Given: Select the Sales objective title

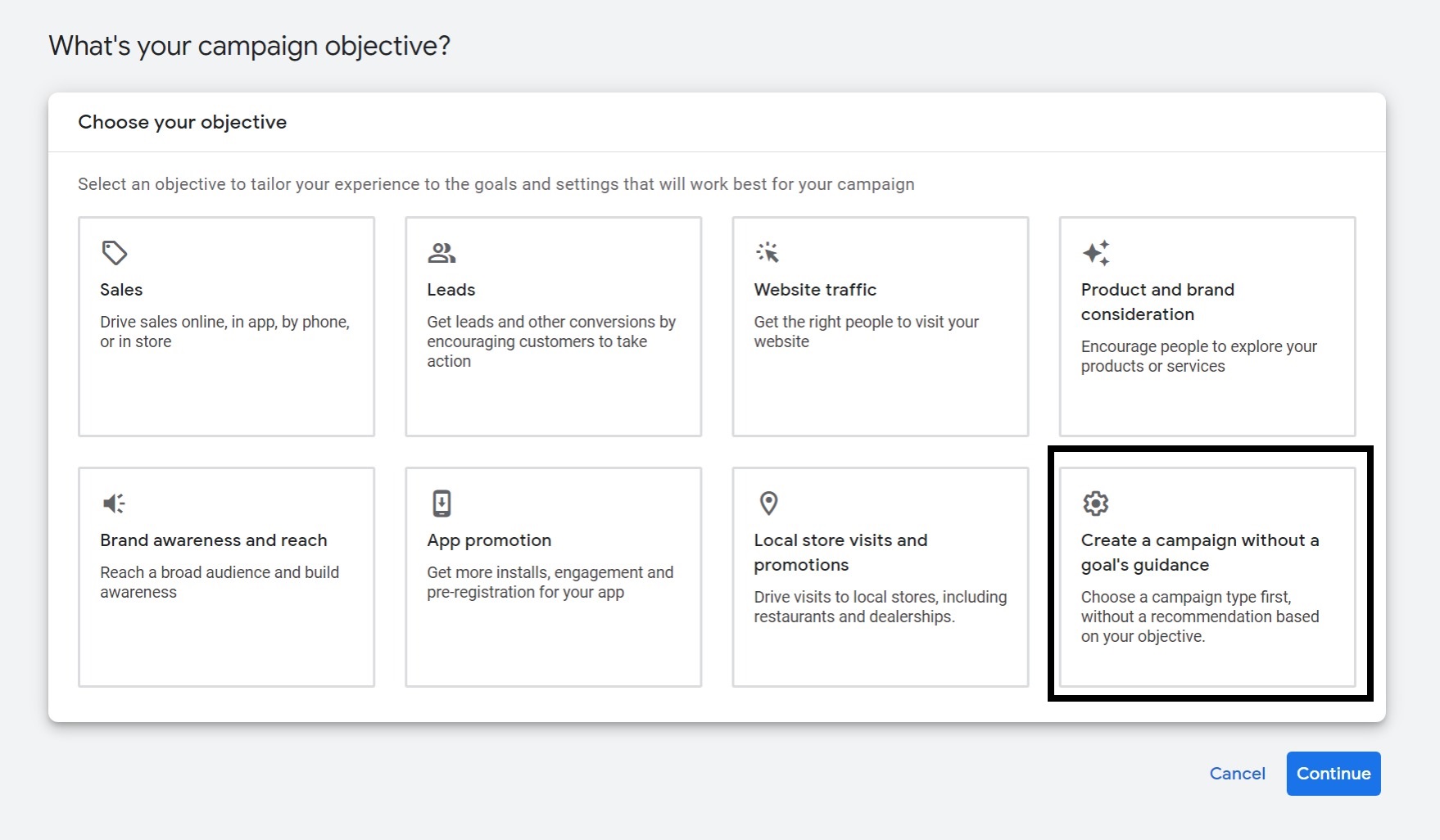Looking at the screenshot, I should (121, 290).
